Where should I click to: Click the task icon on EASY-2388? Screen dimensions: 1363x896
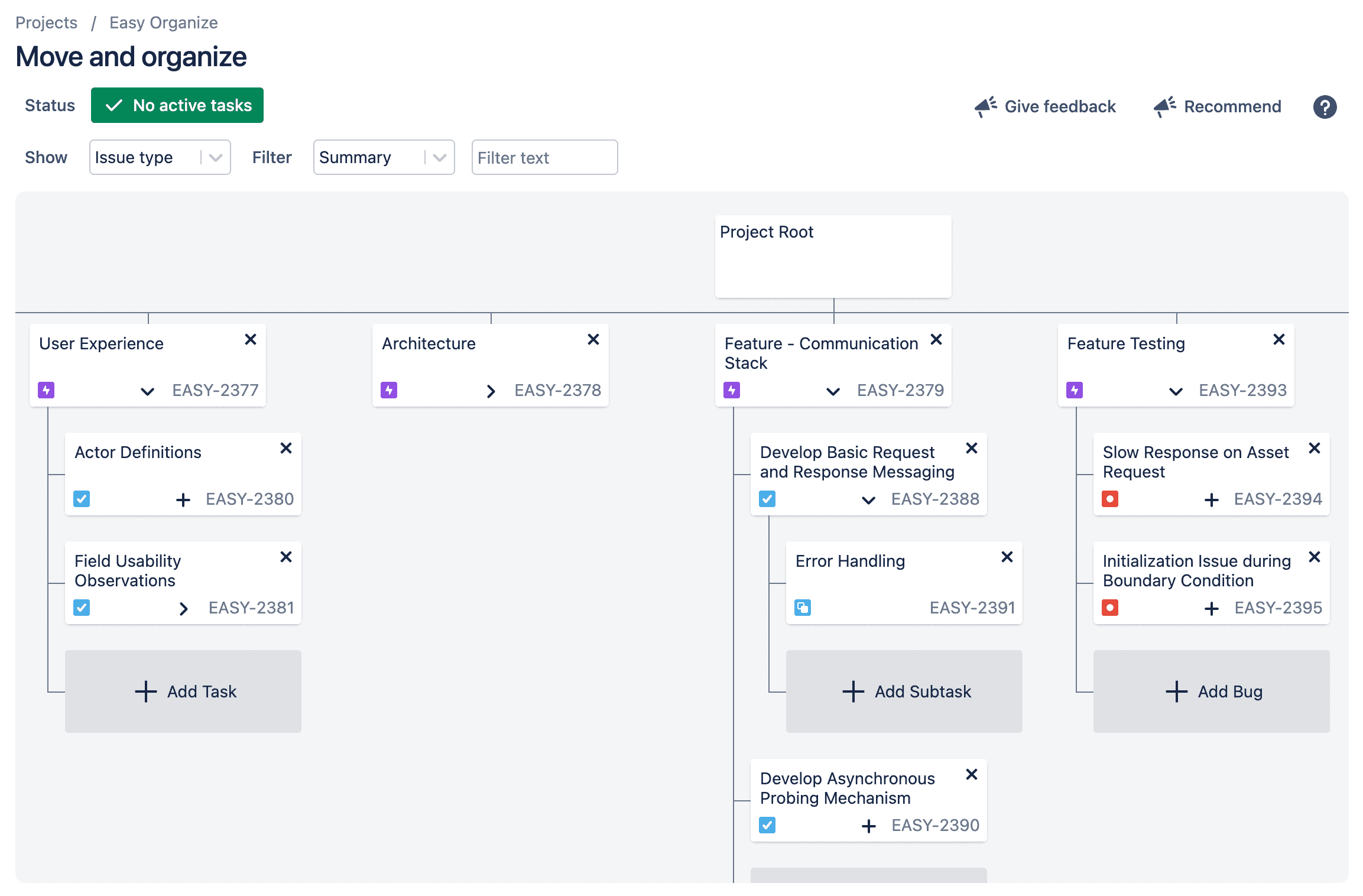(x=767, y=499)
